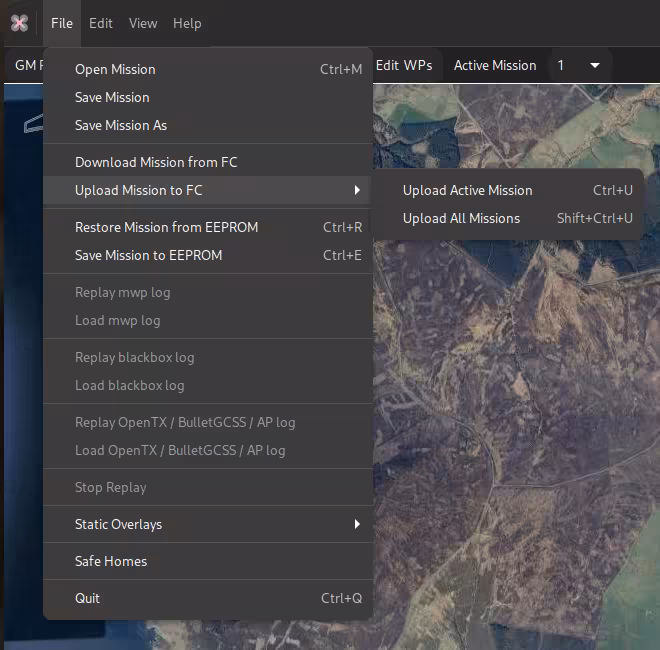Open Safe Homes from File menu
The height and width of the screenshot is (650, 660).
click(x=208, y=561)
